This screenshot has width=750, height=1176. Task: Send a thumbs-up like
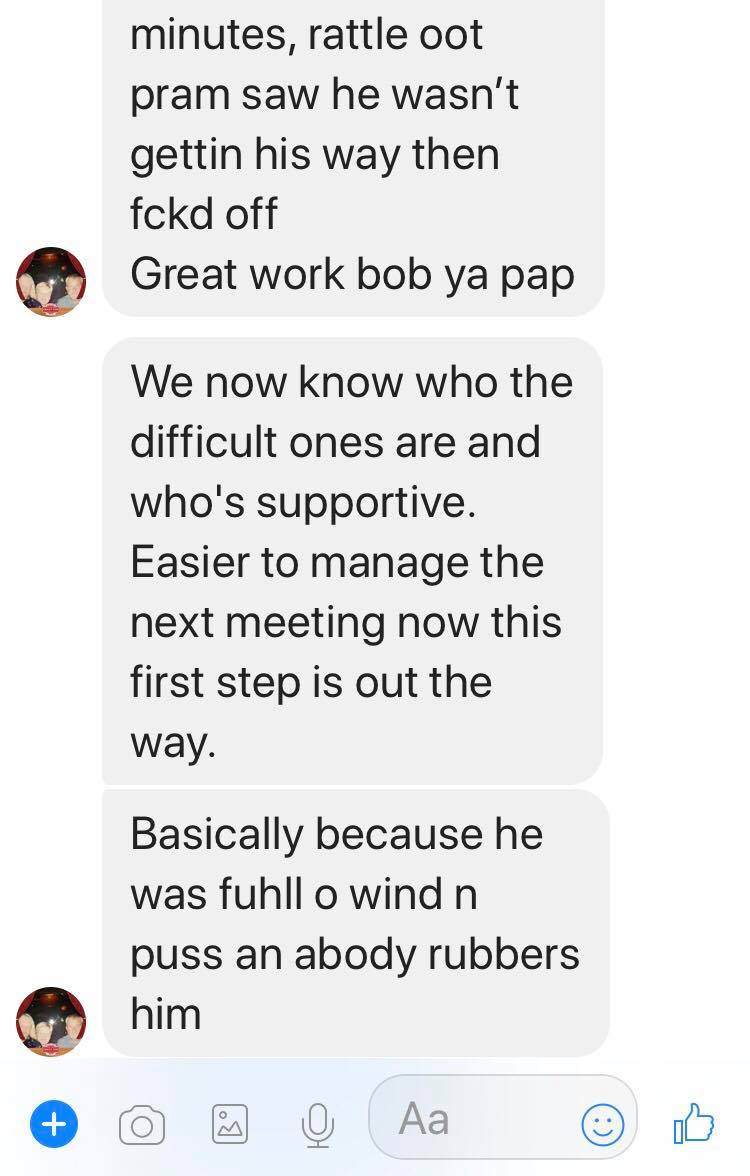click(693, 1123)
